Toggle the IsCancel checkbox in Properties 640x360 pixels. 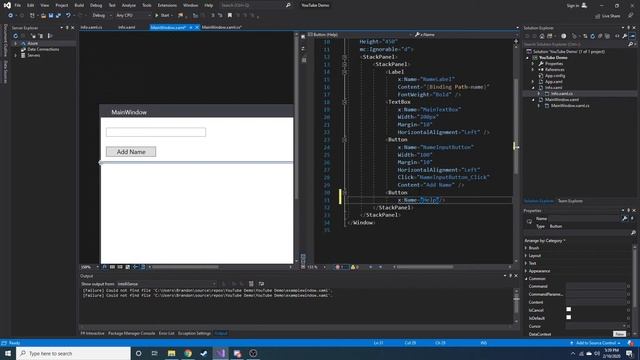click(569, 309)
